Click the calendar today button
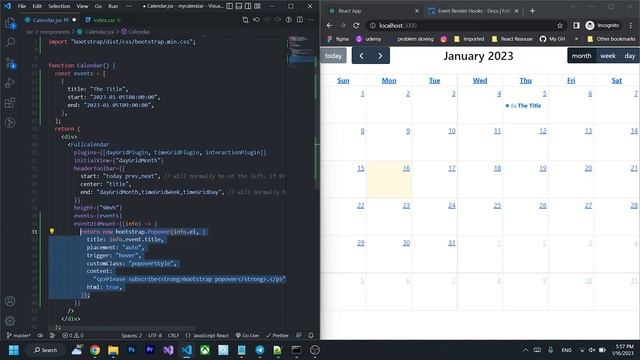The width and height of the screenshot is (640, 360). pos(333,56)
